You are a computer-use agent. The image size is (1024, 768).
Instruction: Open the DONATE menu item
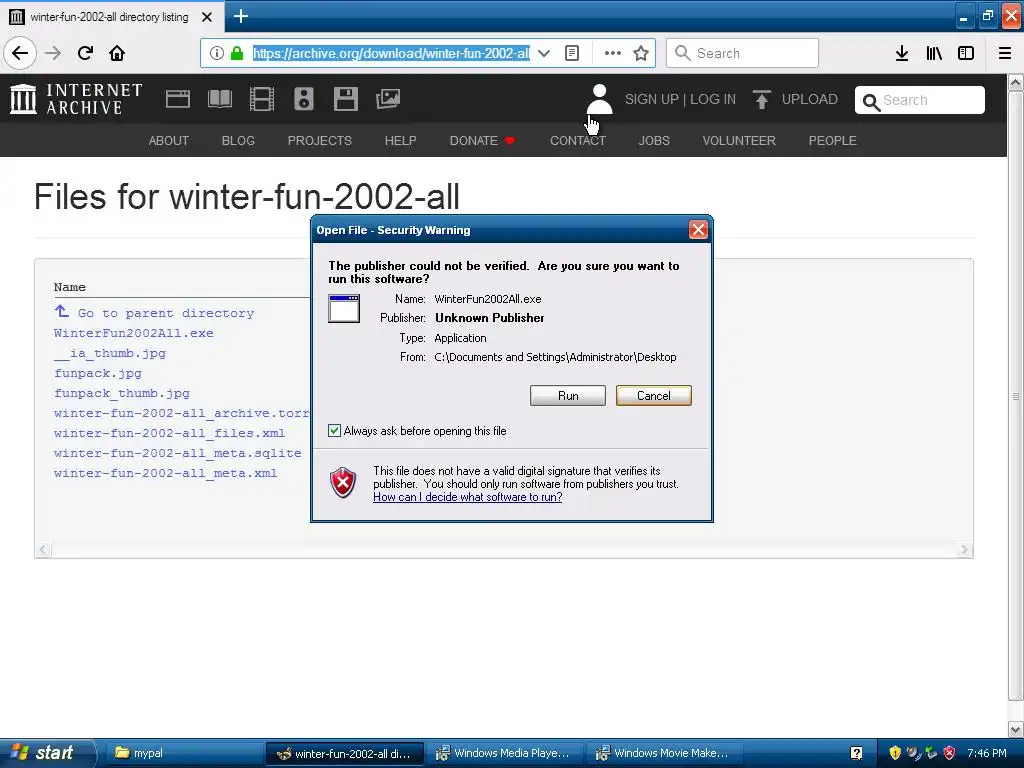482,140
